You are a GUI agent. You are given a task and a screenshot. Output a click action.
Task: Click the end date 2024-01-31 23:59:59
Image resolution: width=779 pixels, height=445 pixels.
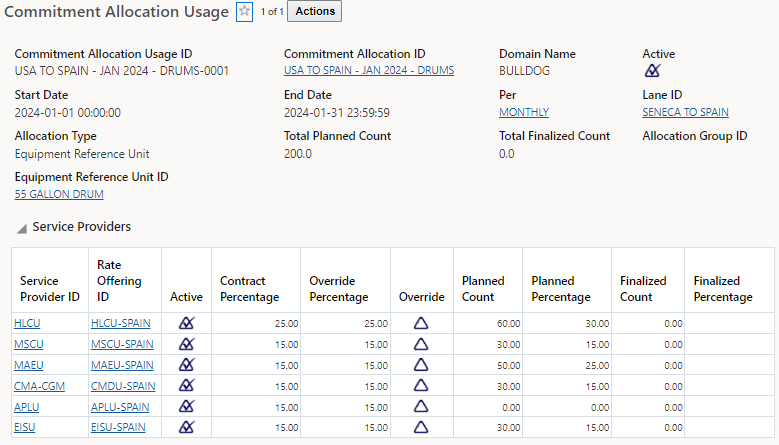[x=337, y=113]
